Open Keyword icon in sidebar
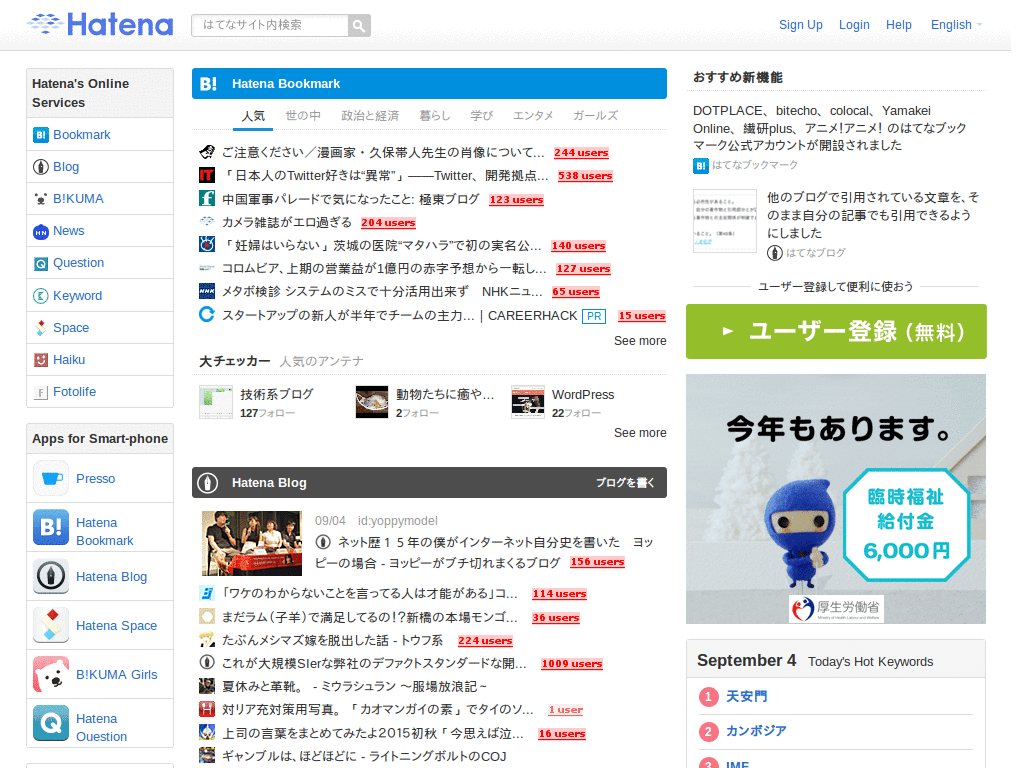 click(40, 296)
